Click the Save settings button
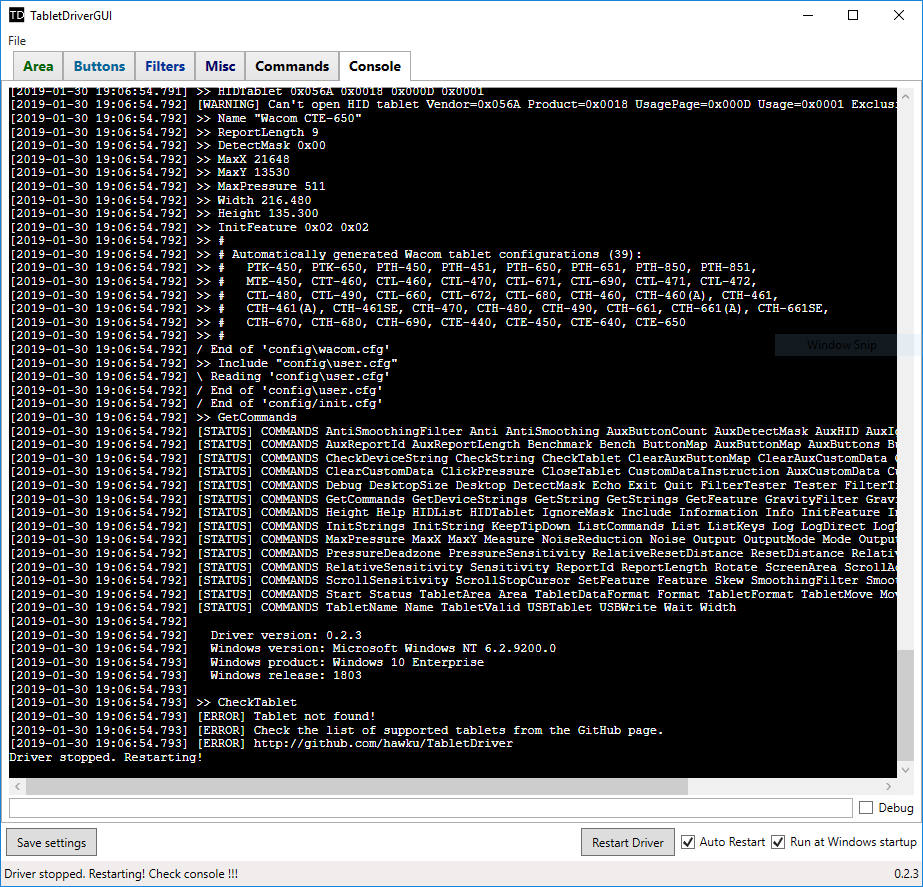Viewport: 923px width, 887px height. click(51, 842)
